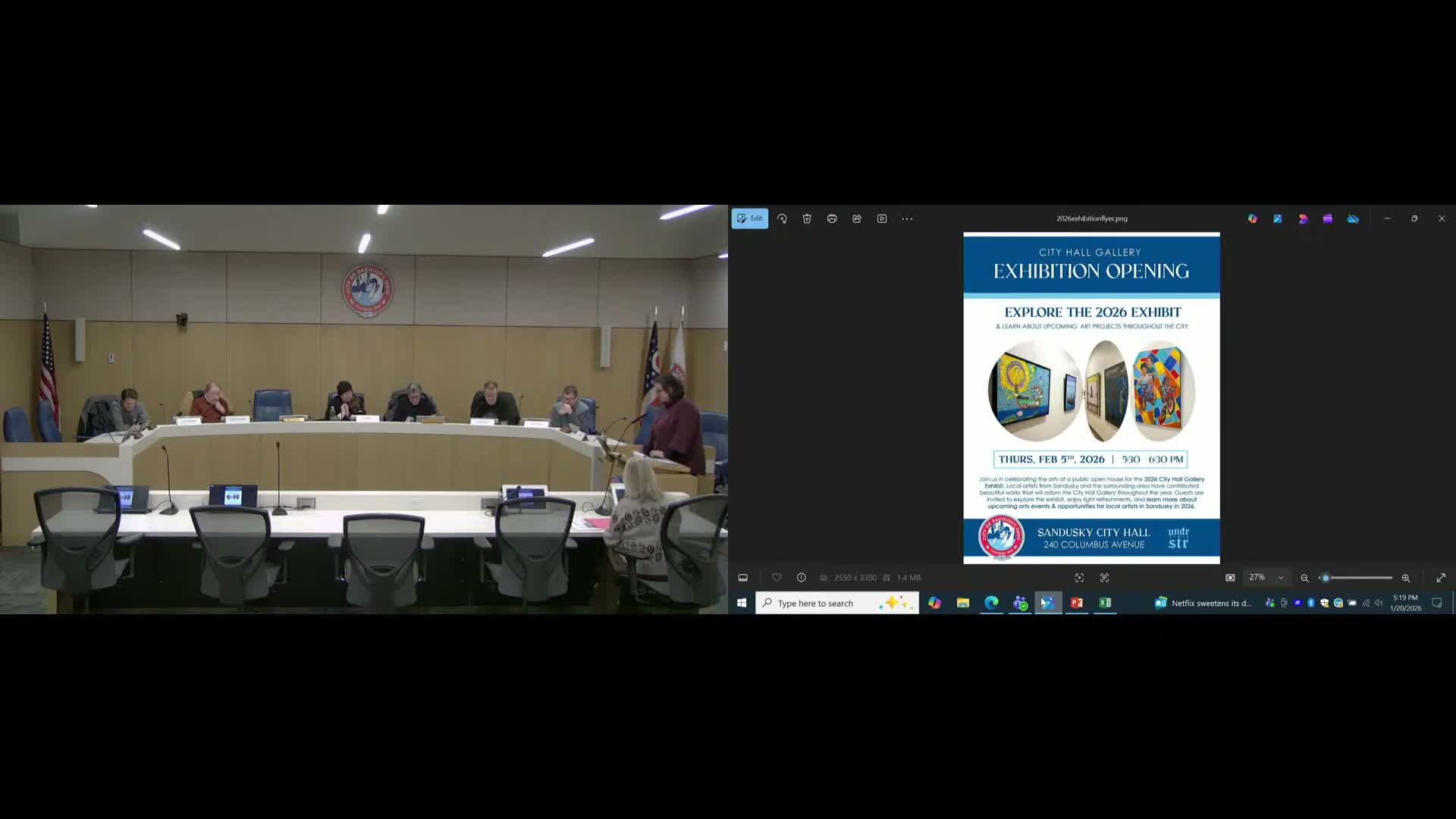
Task: Click the zoom slider handle
Action: 1325,578
